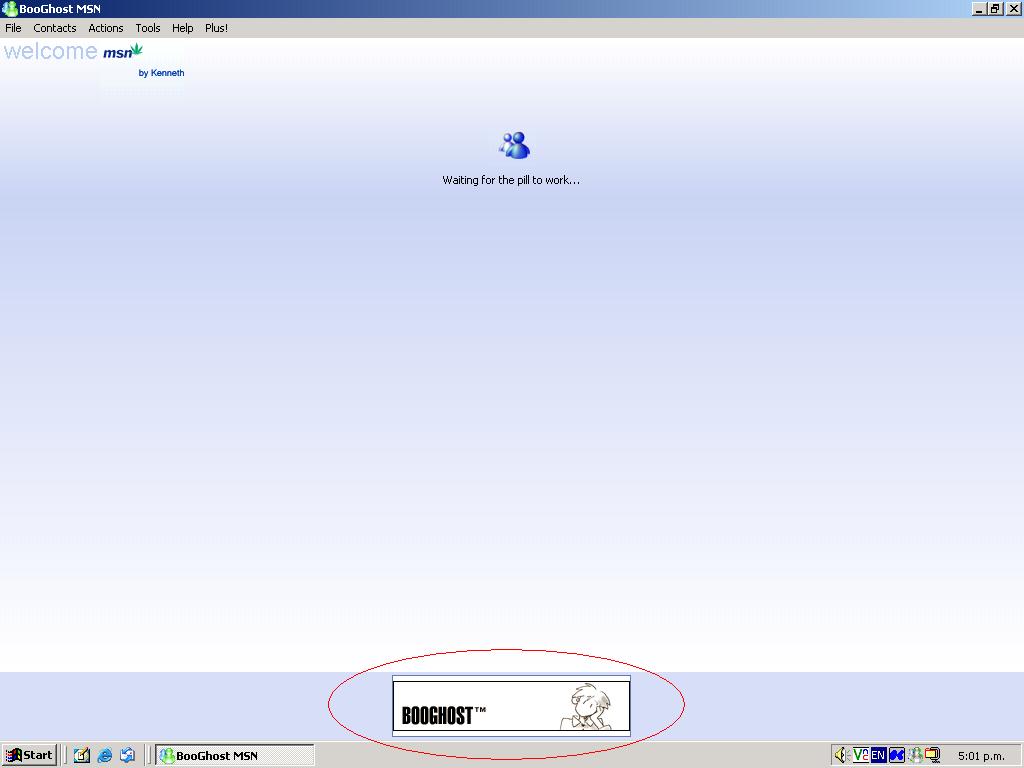Click the BOOGHOST banner advertisement

pos(511,706)
